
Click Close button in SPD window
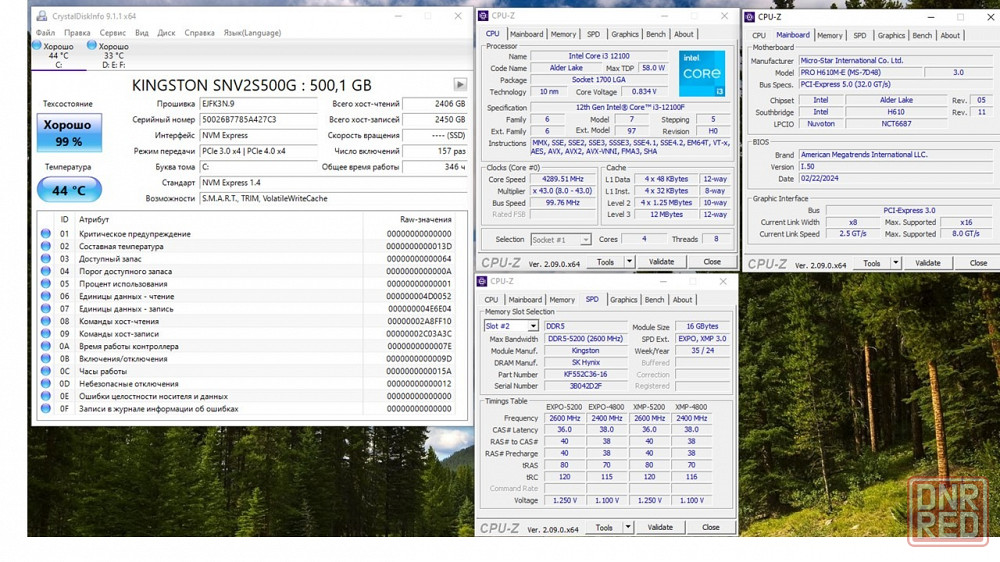pyautogui.click(x=710, y=527)
